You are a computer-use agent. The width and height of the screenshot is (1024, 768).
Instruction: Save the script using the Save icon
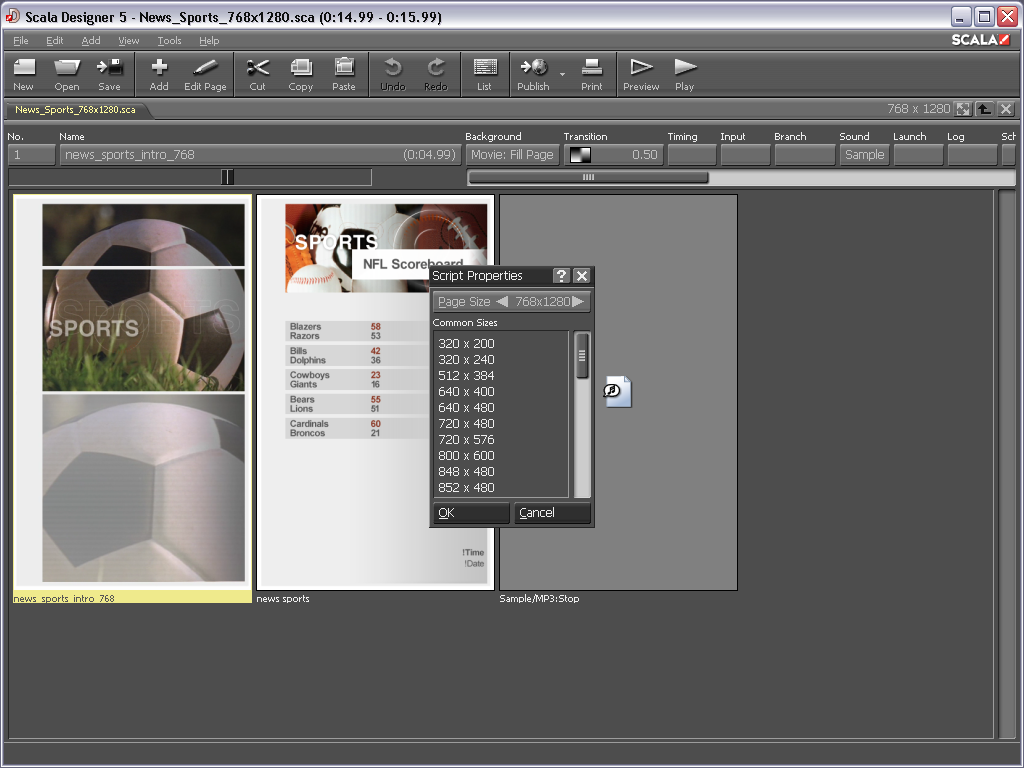tap(109, 73)
